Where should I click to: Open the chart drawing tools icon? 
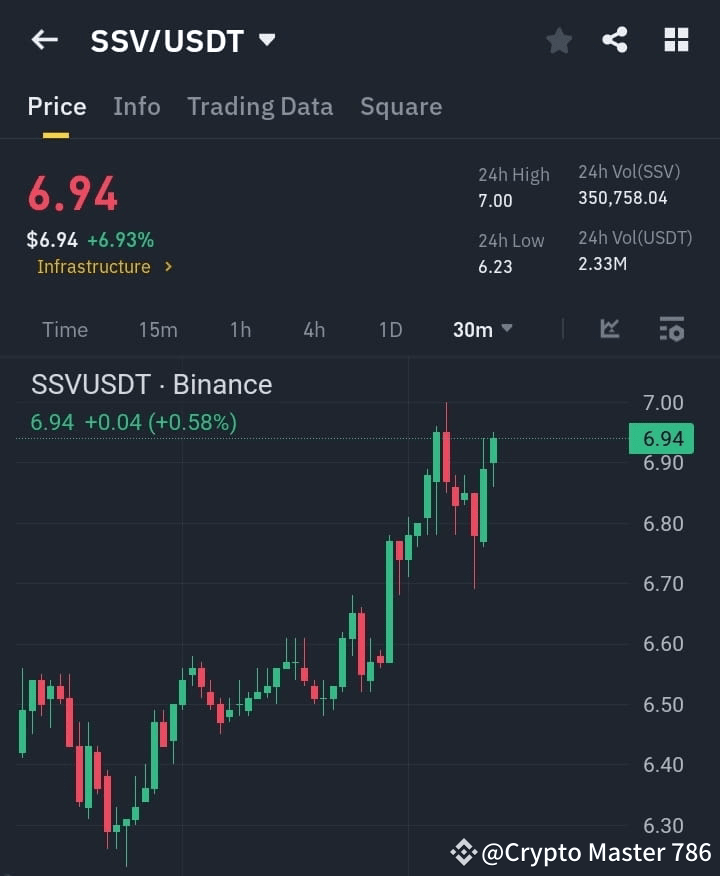[x=609, y=328]
